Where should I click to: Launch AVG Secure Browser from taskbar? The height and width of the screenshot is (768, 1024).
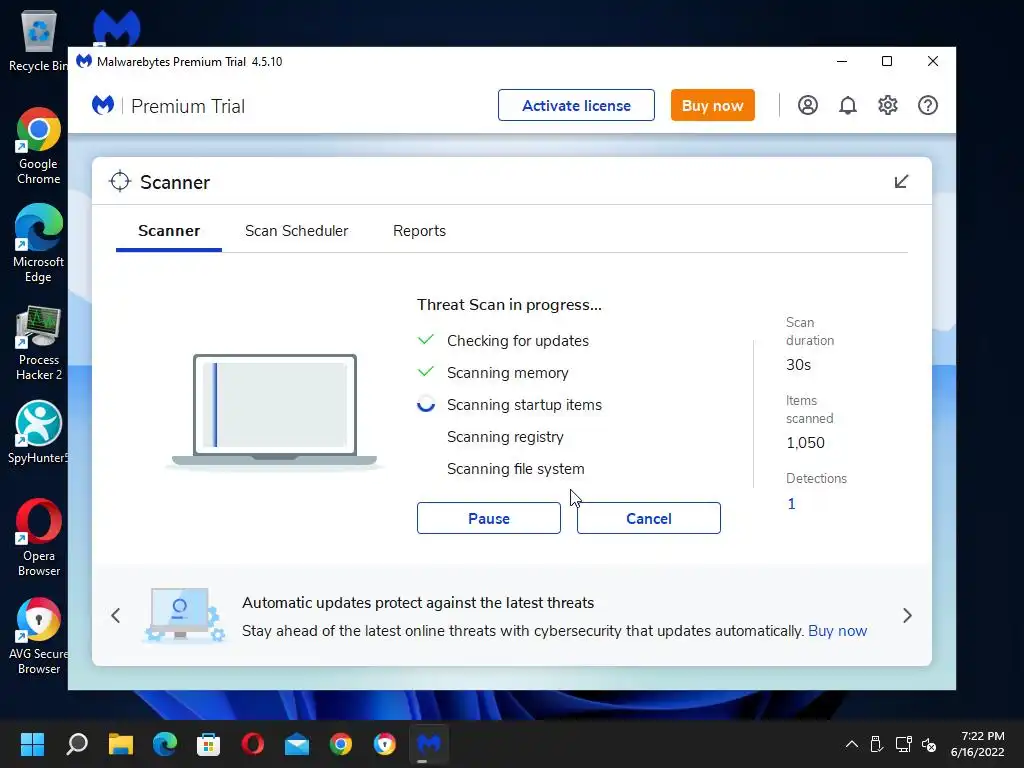pos(385,744)
